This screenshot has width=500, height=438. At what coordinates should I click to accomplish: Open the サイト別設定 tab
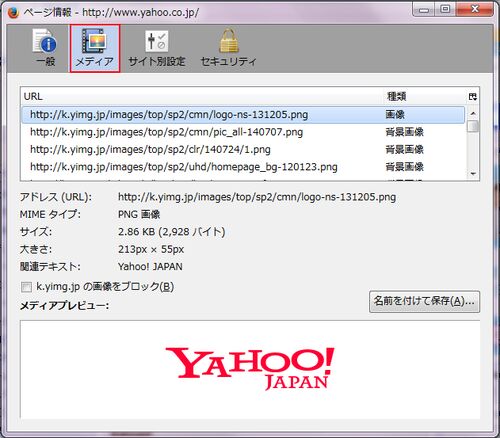pyautogui.click(x=157, y=48)
